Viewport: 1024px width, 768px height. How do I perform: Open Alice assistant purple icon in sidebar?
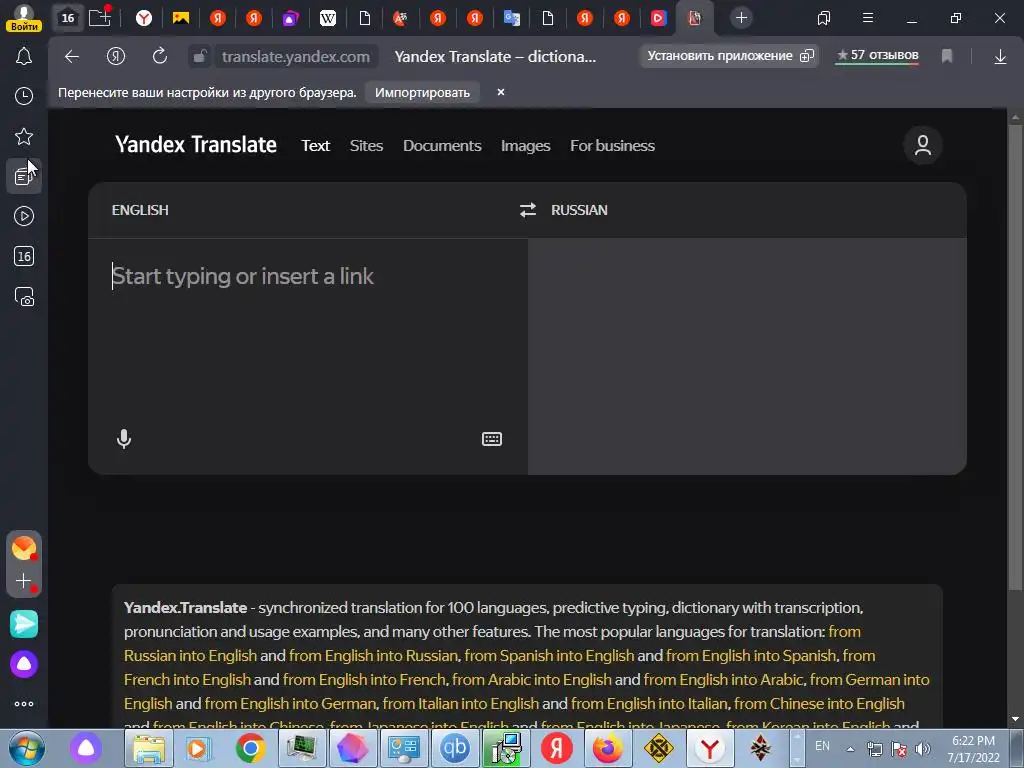point(24,664)
